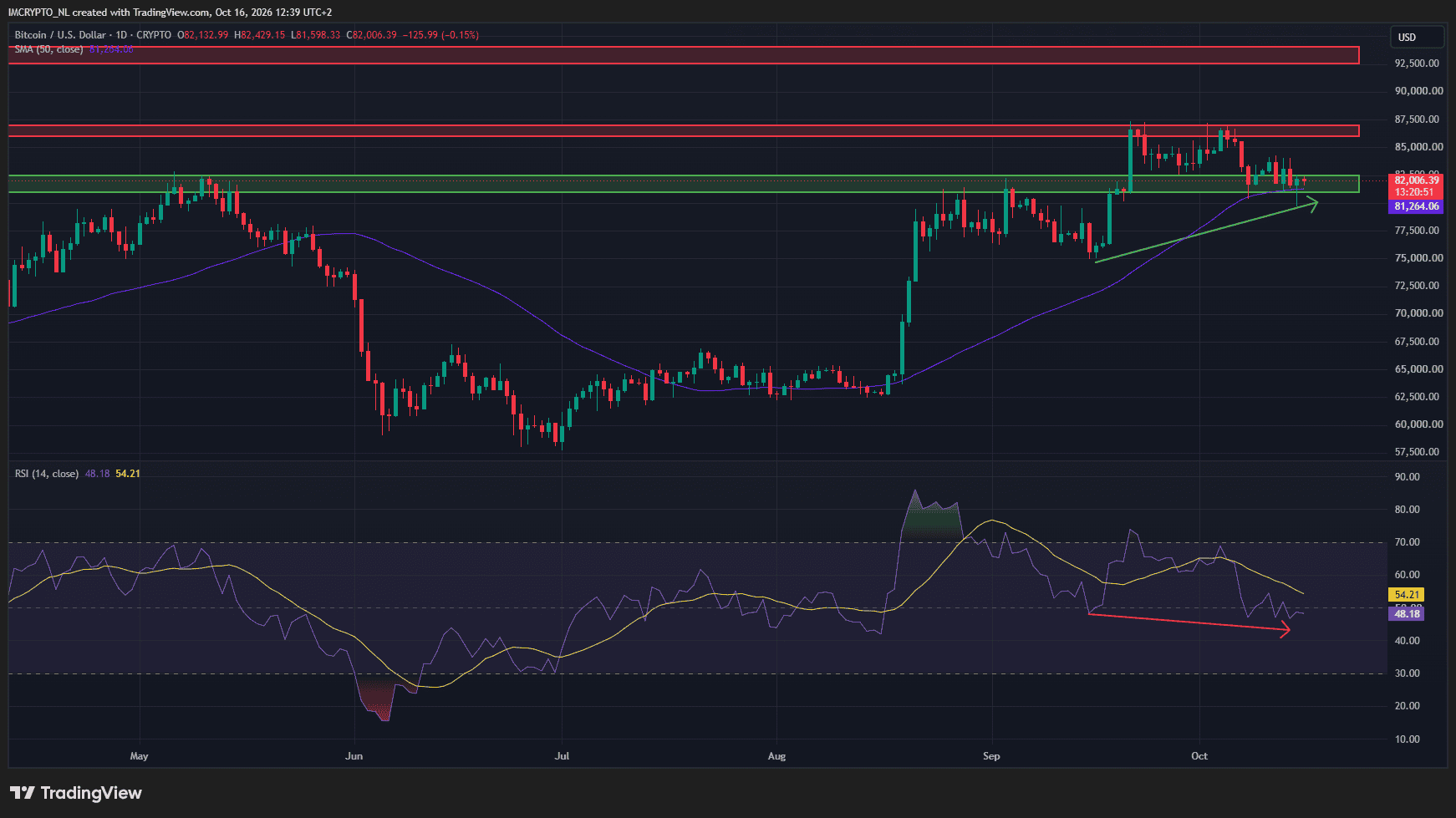Screen dimensions: 1456x818
Task: Click the purple RSI axis label 48.18
Action: pyautogui.click(x=1408, y=614)
